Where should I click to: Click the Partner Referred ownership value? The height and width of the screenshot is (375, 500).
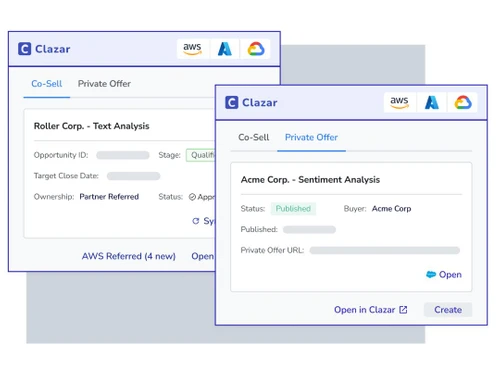pyautogui.click(x=109, y=197)
